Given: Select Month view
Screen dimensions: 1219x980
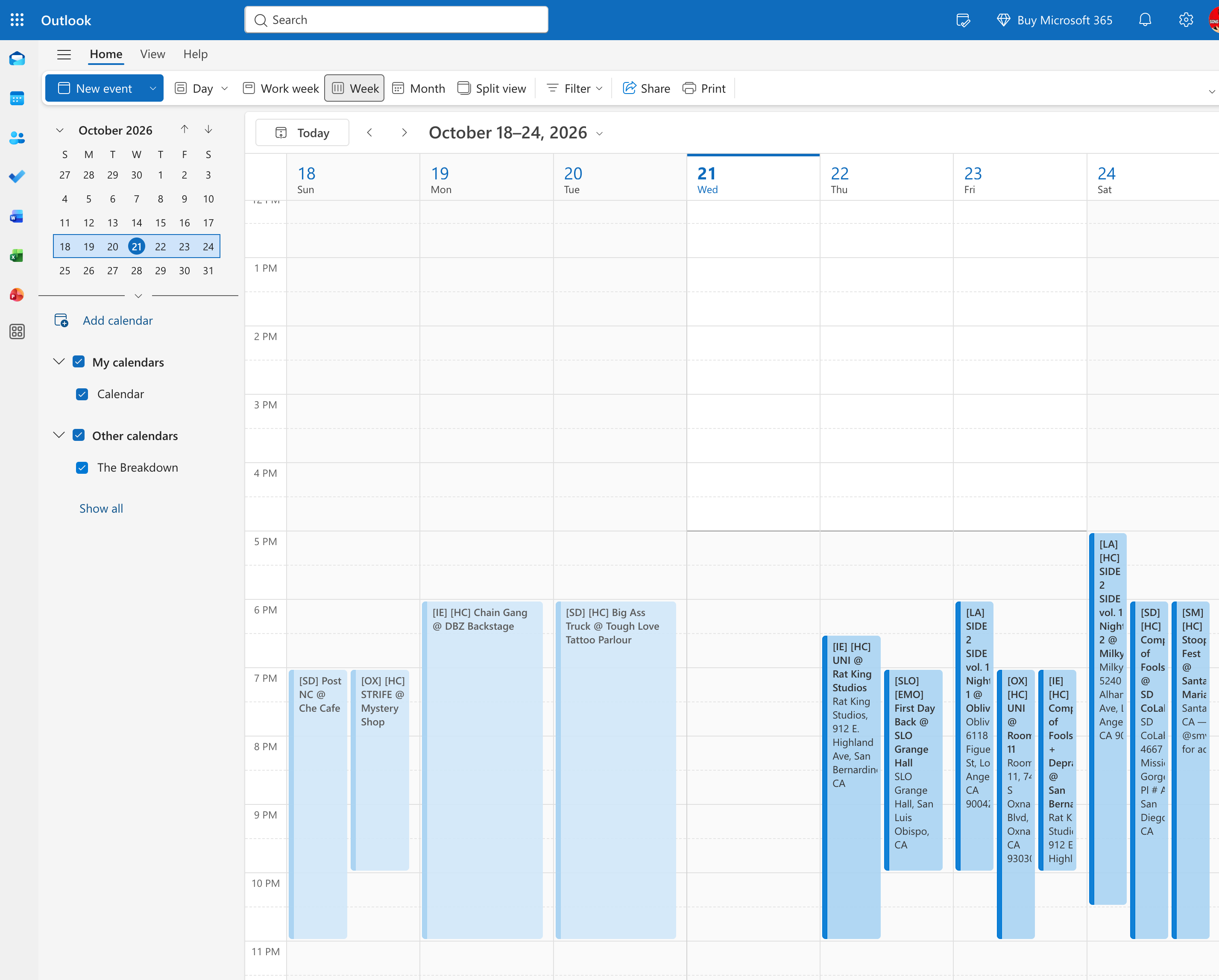Looking at the screenshot, I should [419, 89].
